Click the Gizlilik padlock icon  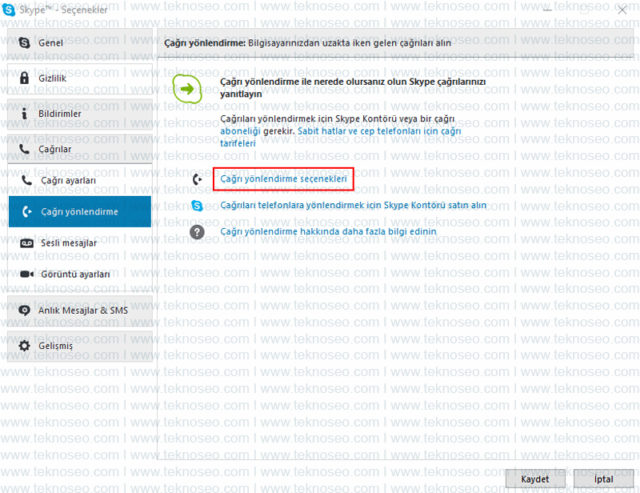click(x=24, y=78)
